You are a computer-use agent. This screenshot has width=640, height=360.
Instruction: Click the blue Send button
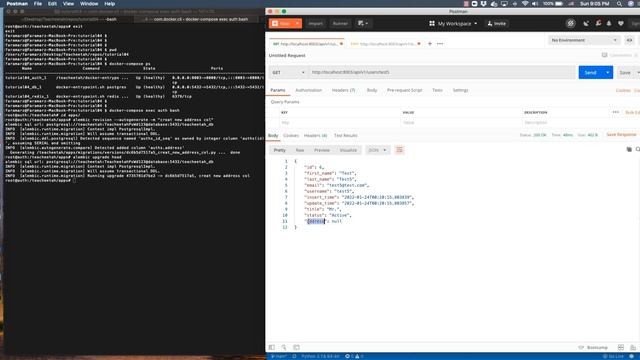(591, 72)
